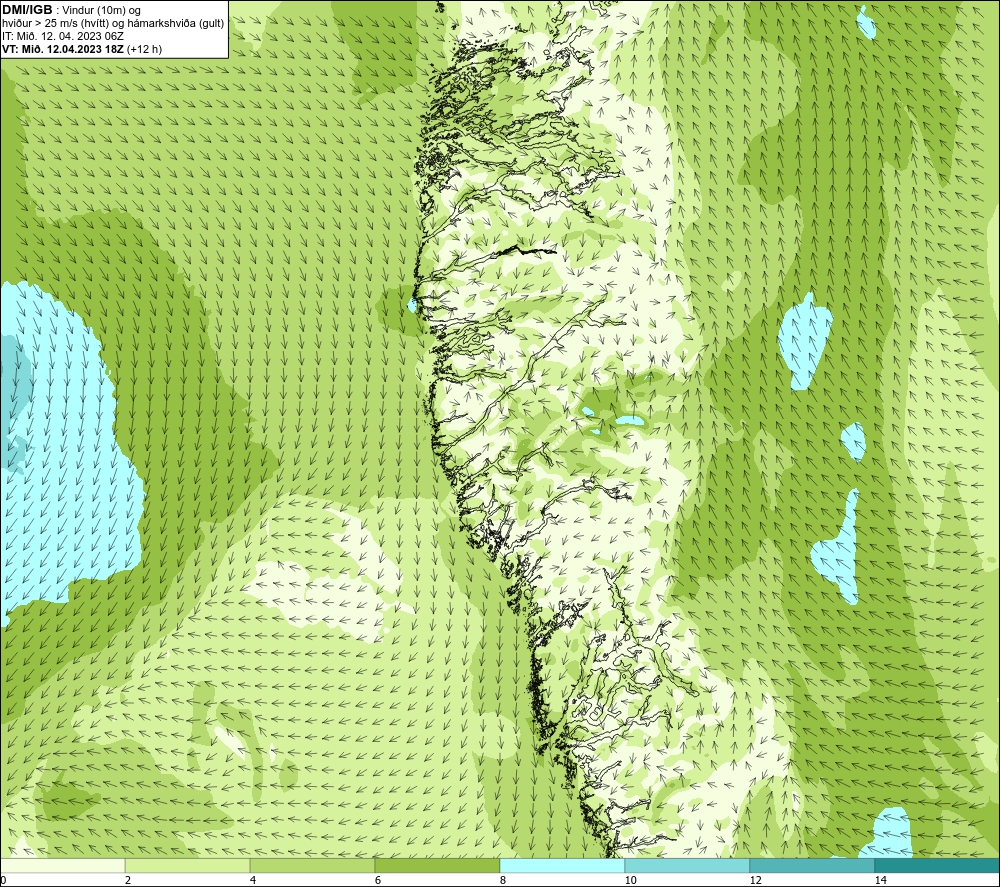Click the "12" legend scale label
1000x887 pixels.
tap(755, 880)
